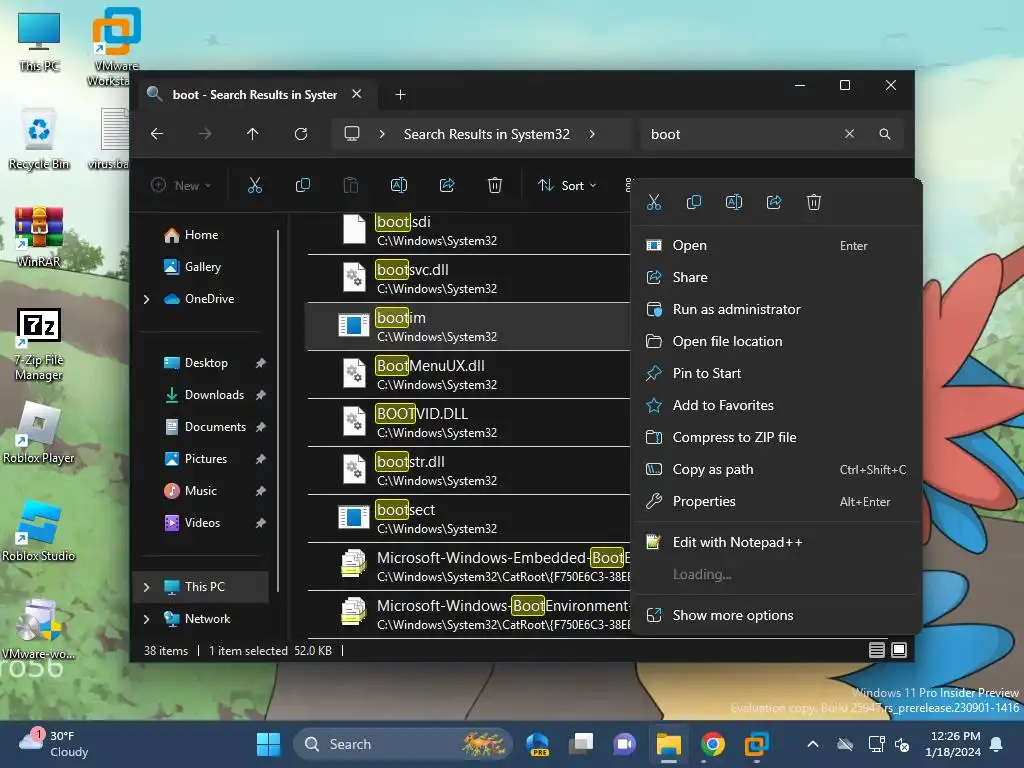Open the This PC desktop icon

coord(39,41)
